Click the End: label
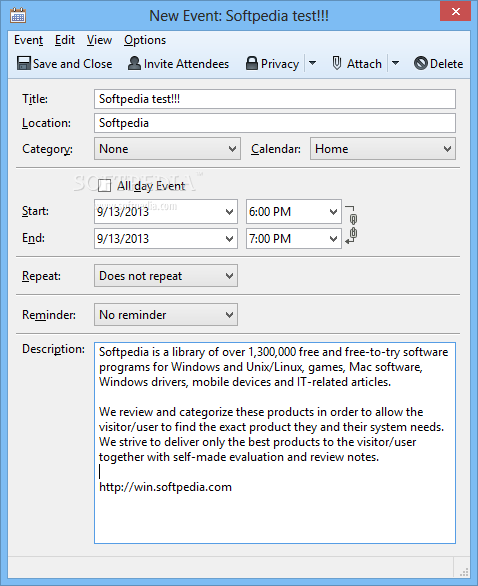Screen dimensions: 478x586 pyautogui.click(x=33, y=238)
